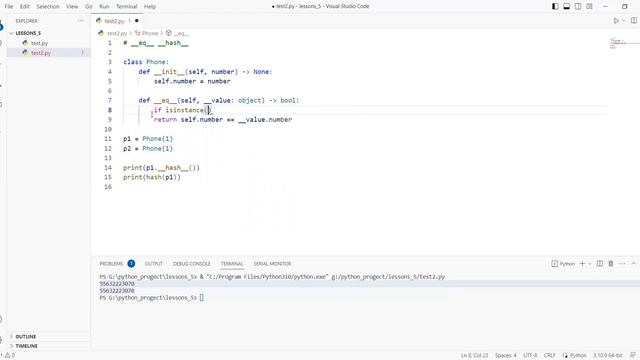Open Explorer views and more actions ellipsis

tap(80, 20)
